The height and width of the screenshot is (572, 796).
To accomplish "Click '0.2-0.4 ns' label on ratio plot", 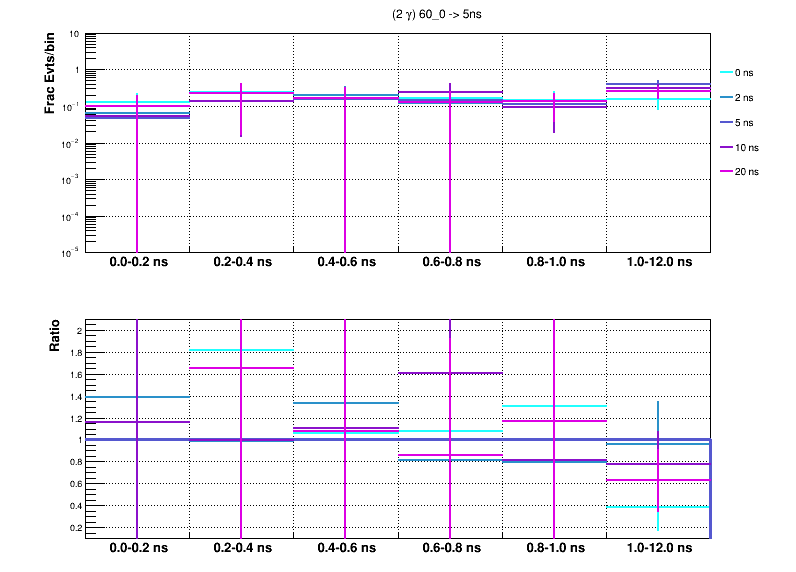I will click(x=241, y=549).
